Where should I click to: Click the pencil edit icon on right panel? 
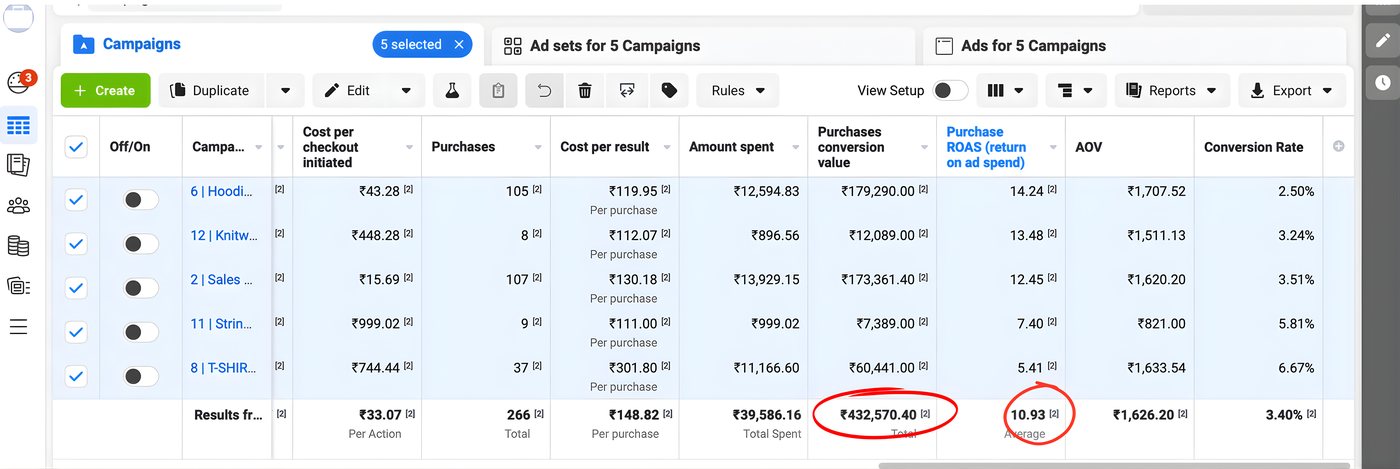click(x=1382, y=40)
